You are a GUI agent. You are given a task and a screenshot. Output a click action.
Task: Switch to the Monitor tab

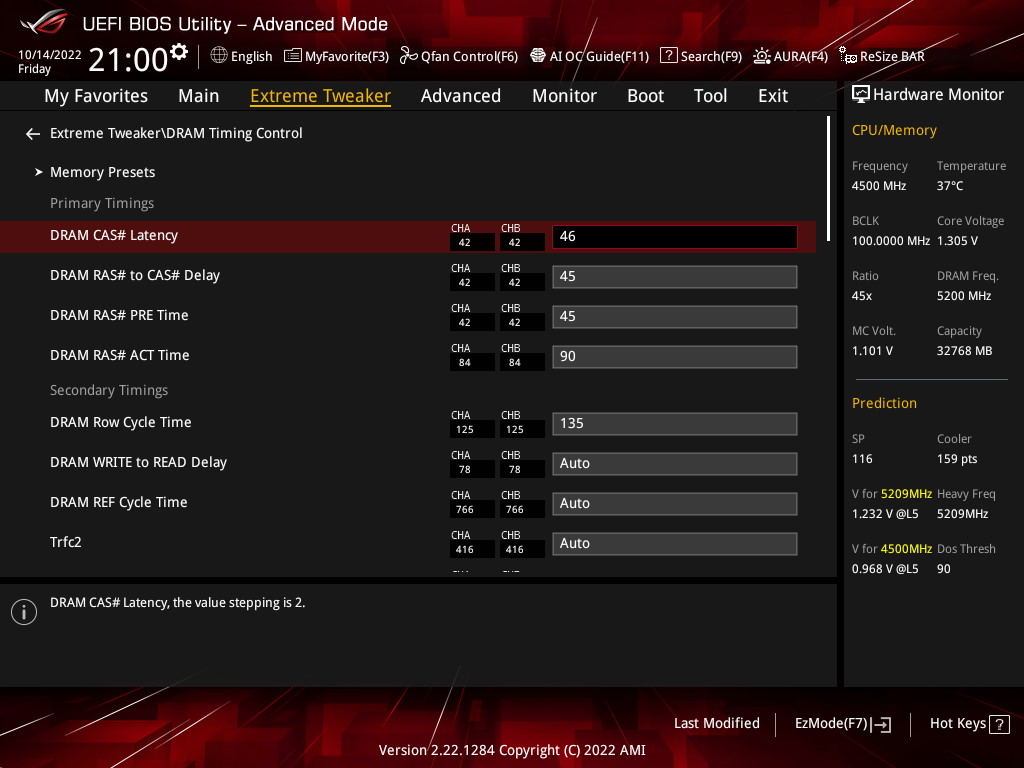(564, 96)
